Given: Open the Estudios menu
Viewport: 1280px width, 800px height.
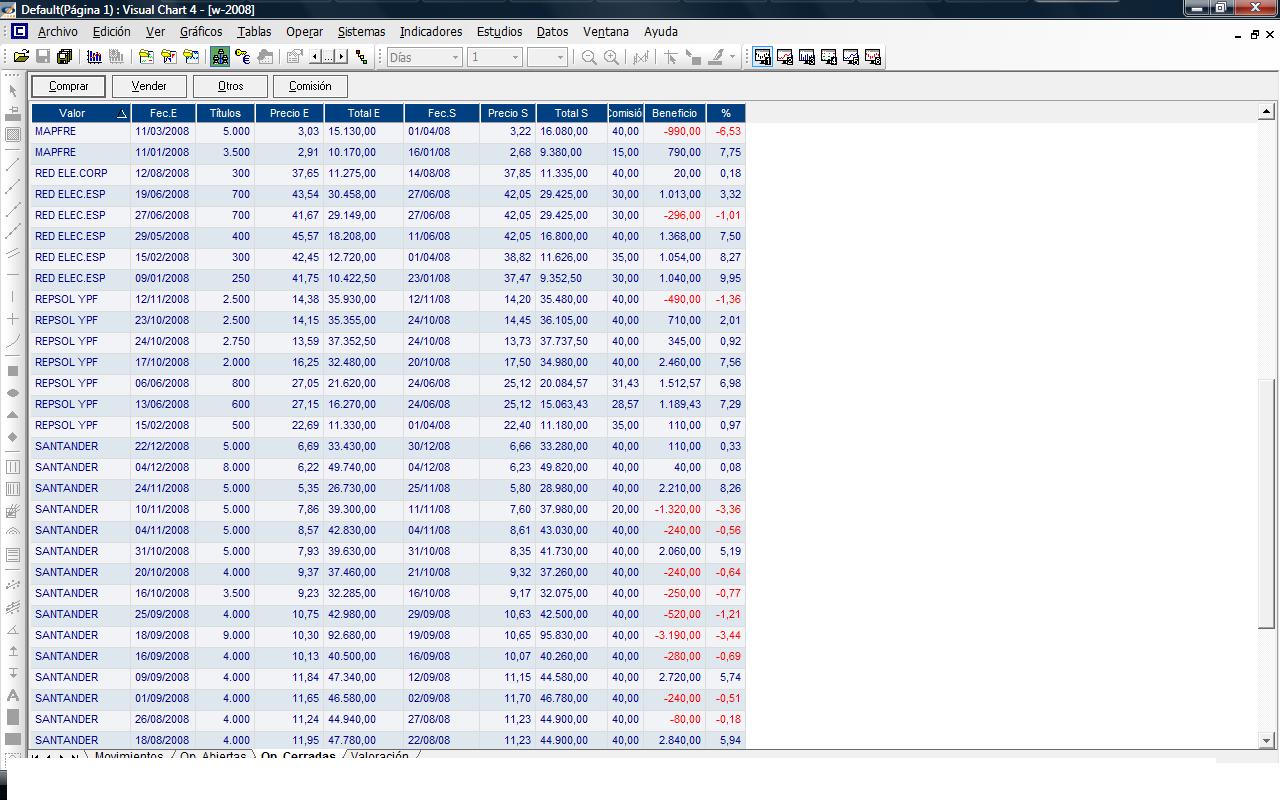Looking at the screenshot, I should click(x=500, y=32).
